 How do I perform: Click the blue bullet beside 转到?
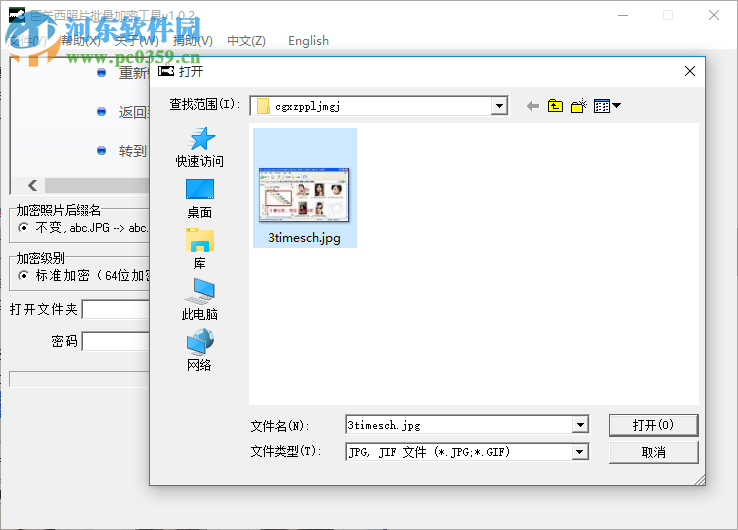101,151
